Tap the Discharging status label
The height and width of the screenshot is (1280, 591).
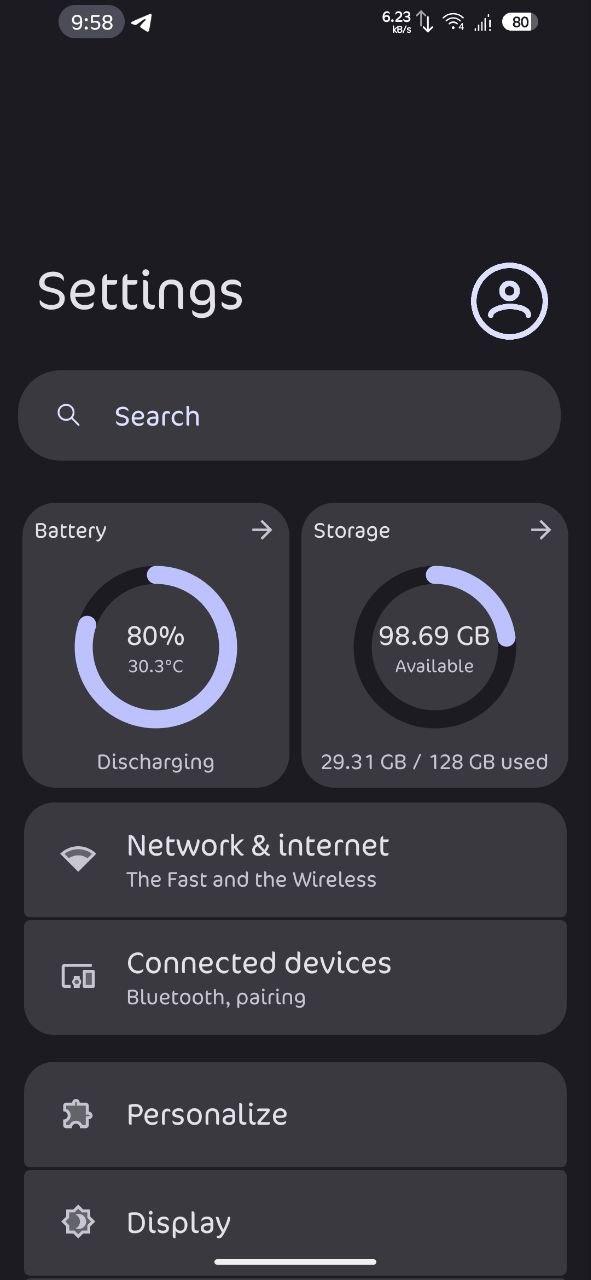click(156, 762)
